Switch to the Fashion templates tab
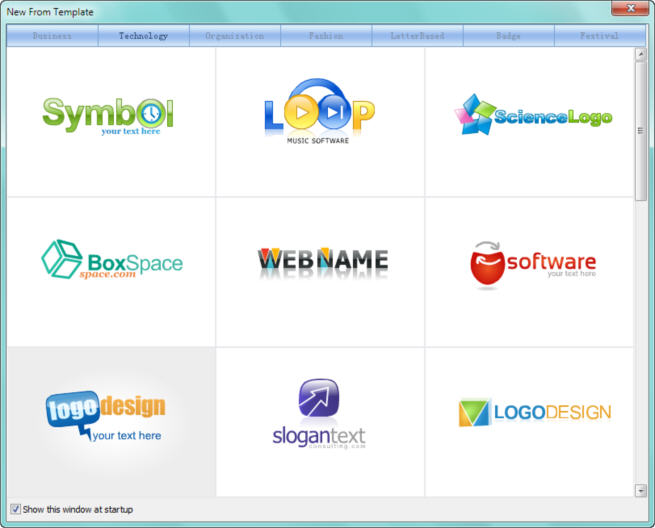The image size is (655, 528). [x=326, y=36]
